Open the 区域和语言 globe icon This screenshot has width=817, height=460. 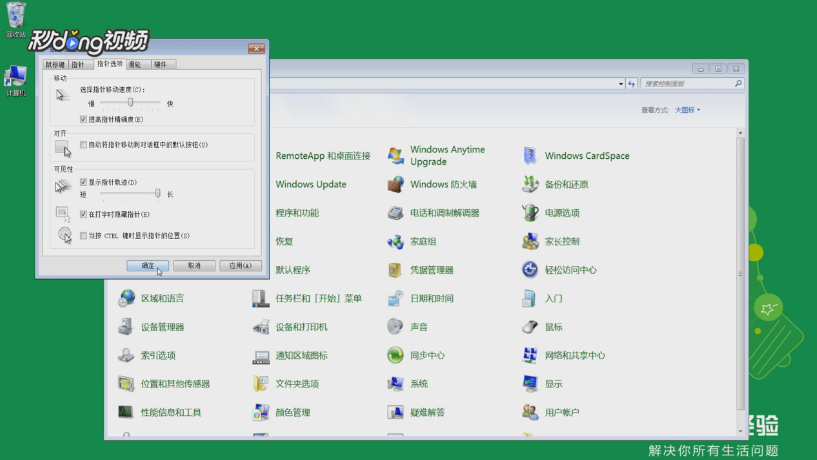pyautogui.click(x=126, y=298)
